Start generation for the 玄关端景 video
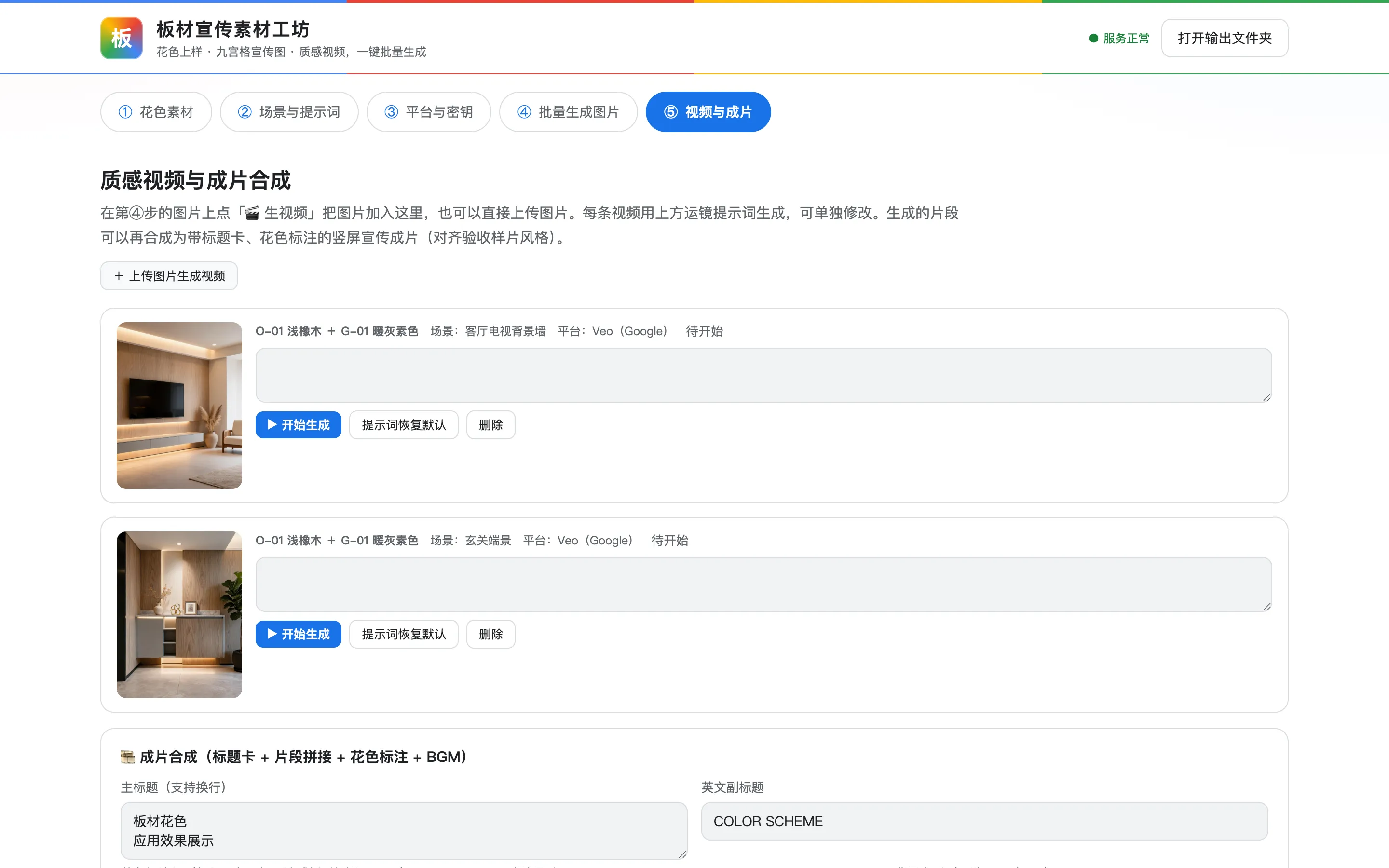1389x868 pixels. click(x=299, y=634)
